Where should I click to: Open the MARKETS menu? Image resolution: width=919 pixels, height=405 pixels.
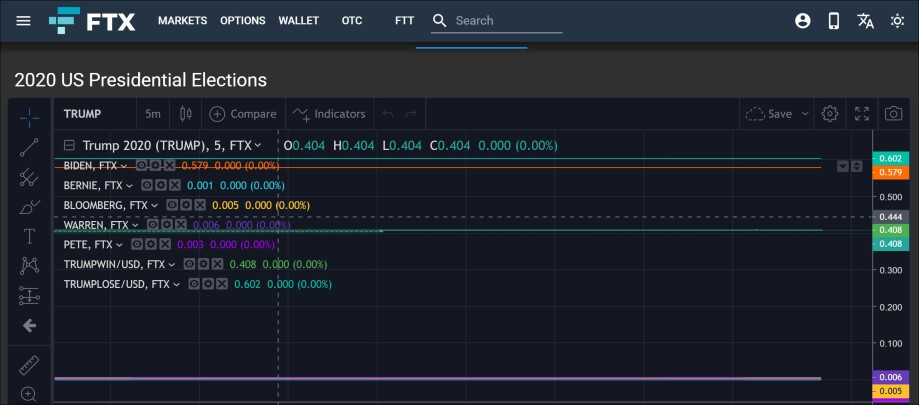tap(182, 21)
